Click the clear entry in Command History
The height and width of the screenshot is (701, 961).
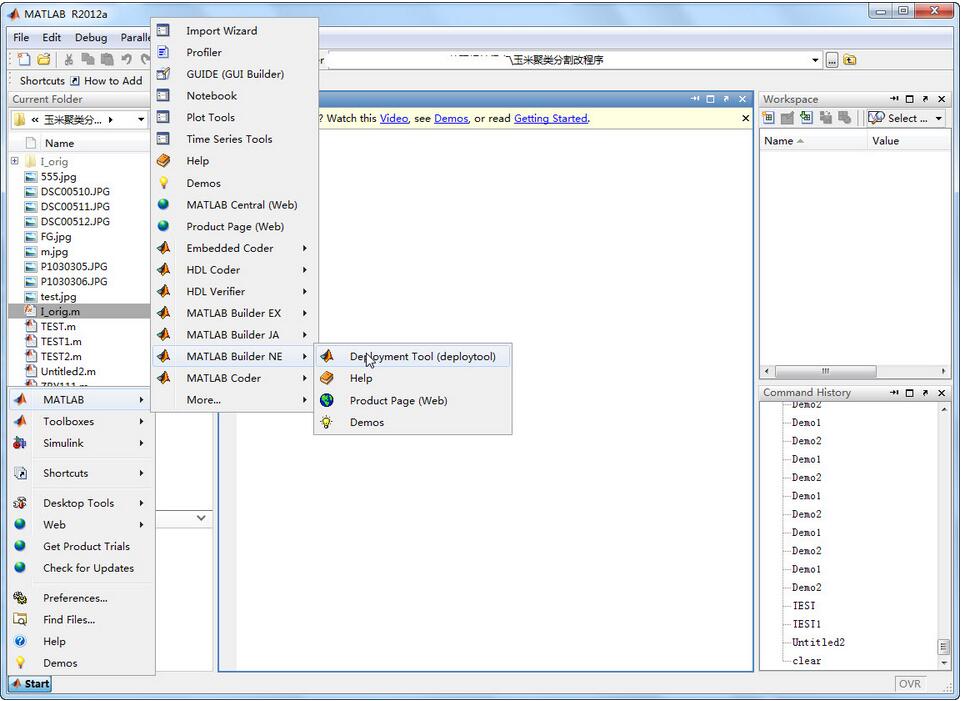pyautogui.click(x=807, y=661)
